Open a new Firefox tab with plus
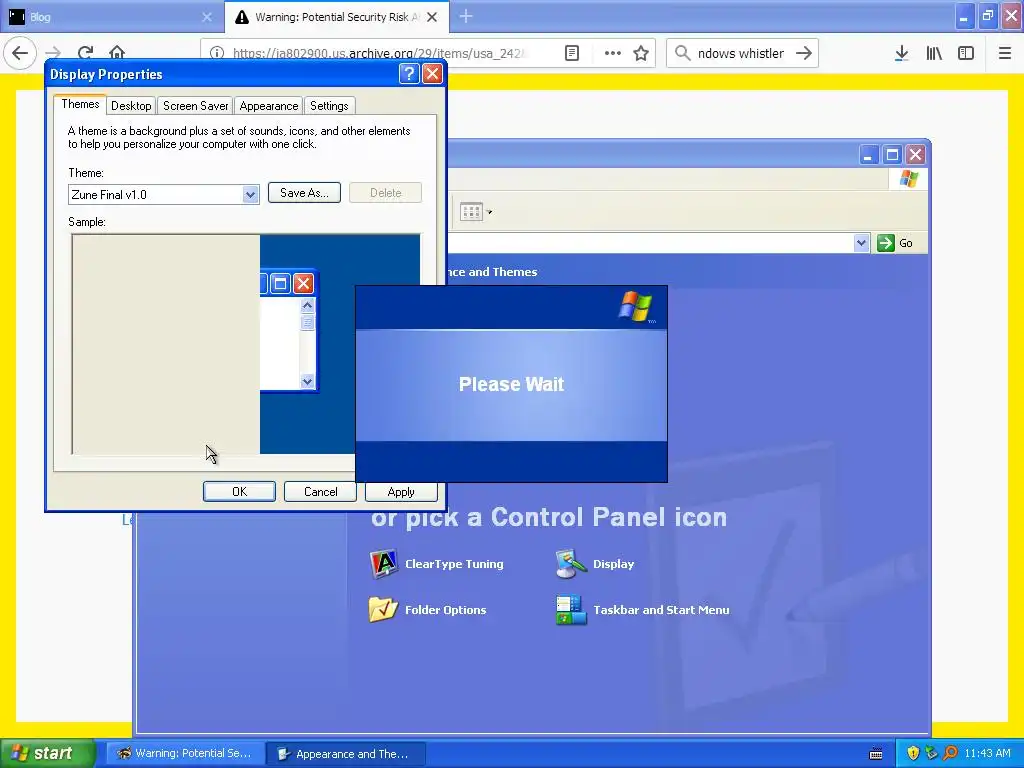 coord(466,16)
